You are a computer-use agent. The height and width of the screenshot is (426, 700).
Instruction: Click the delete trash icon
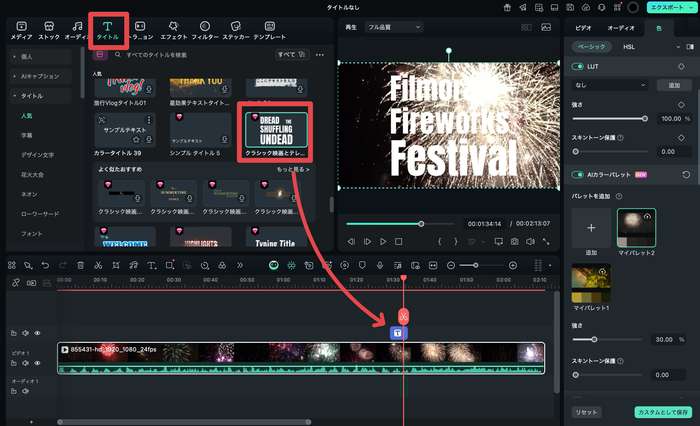(80, 265)
